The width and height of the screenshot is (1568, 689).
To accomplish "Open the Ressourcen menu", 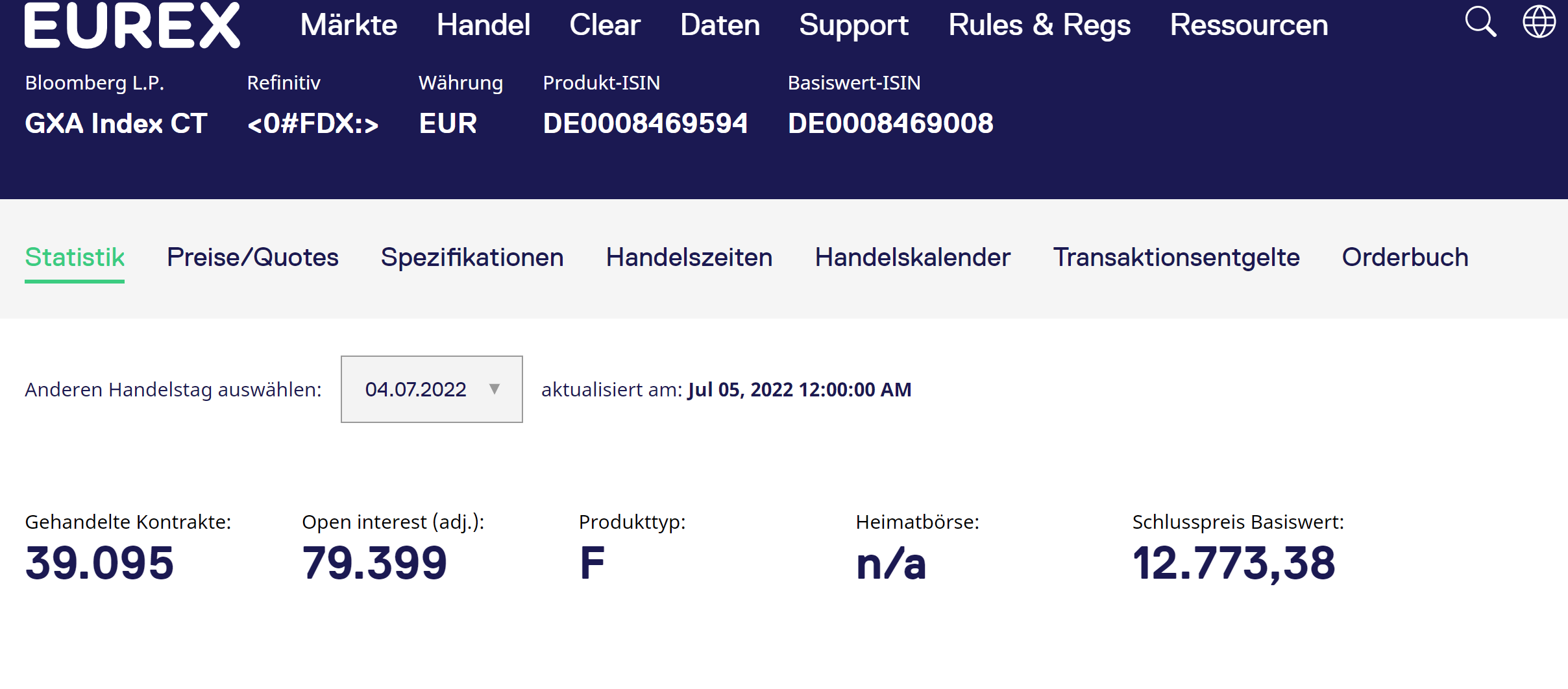I will (x=1249, y=25).
